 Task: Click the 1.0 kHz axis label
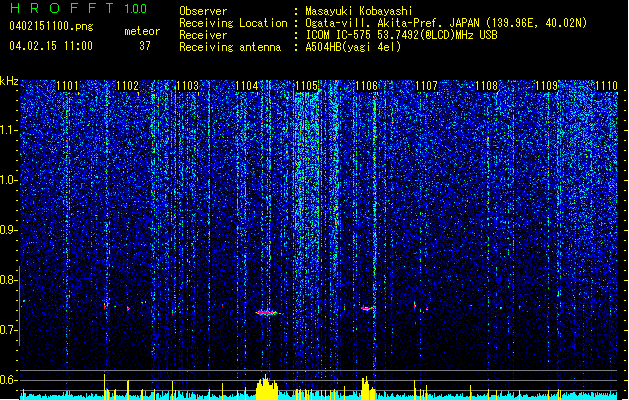(x=9, y=180)
